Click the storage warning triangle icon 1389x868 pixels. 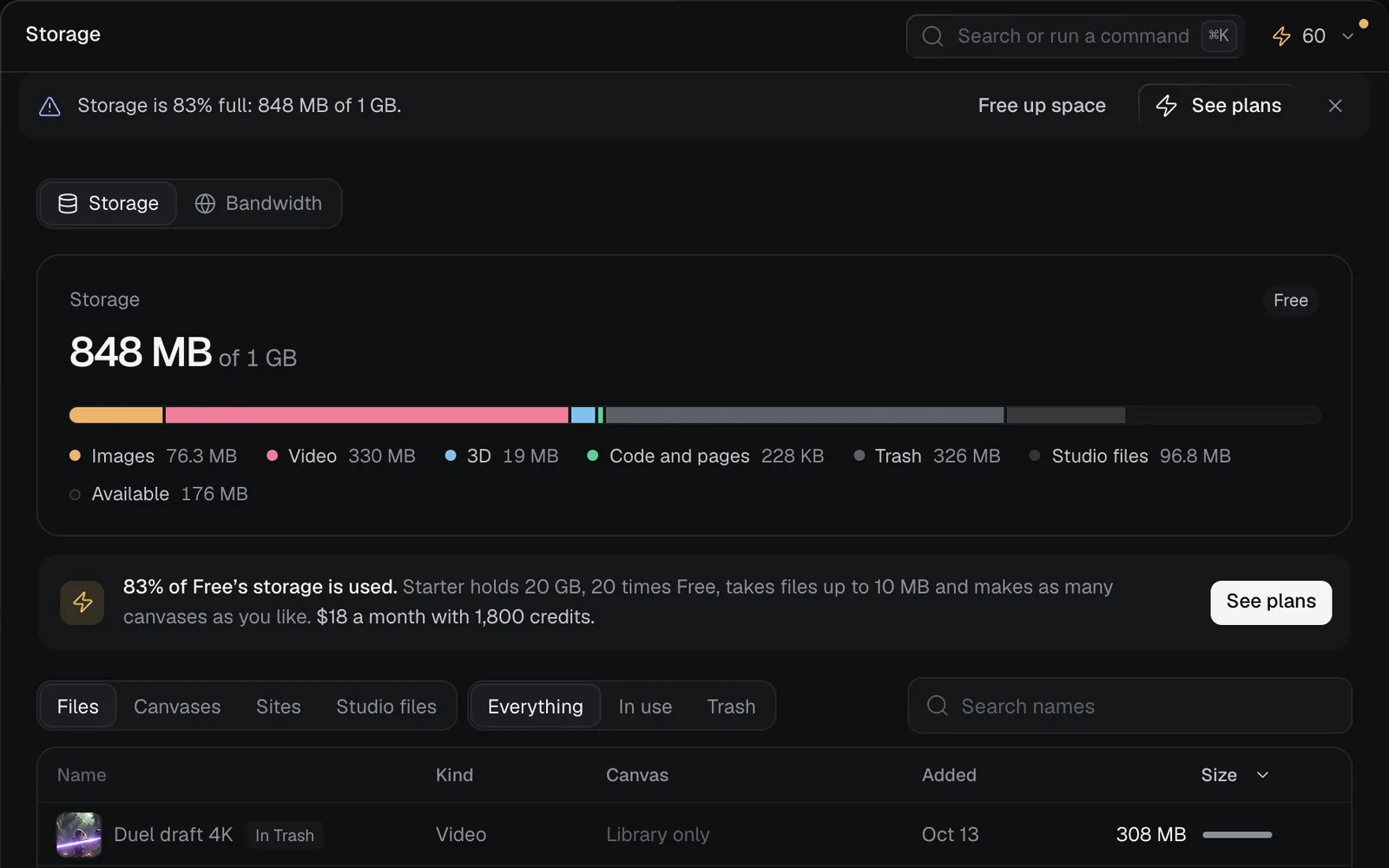49,106
